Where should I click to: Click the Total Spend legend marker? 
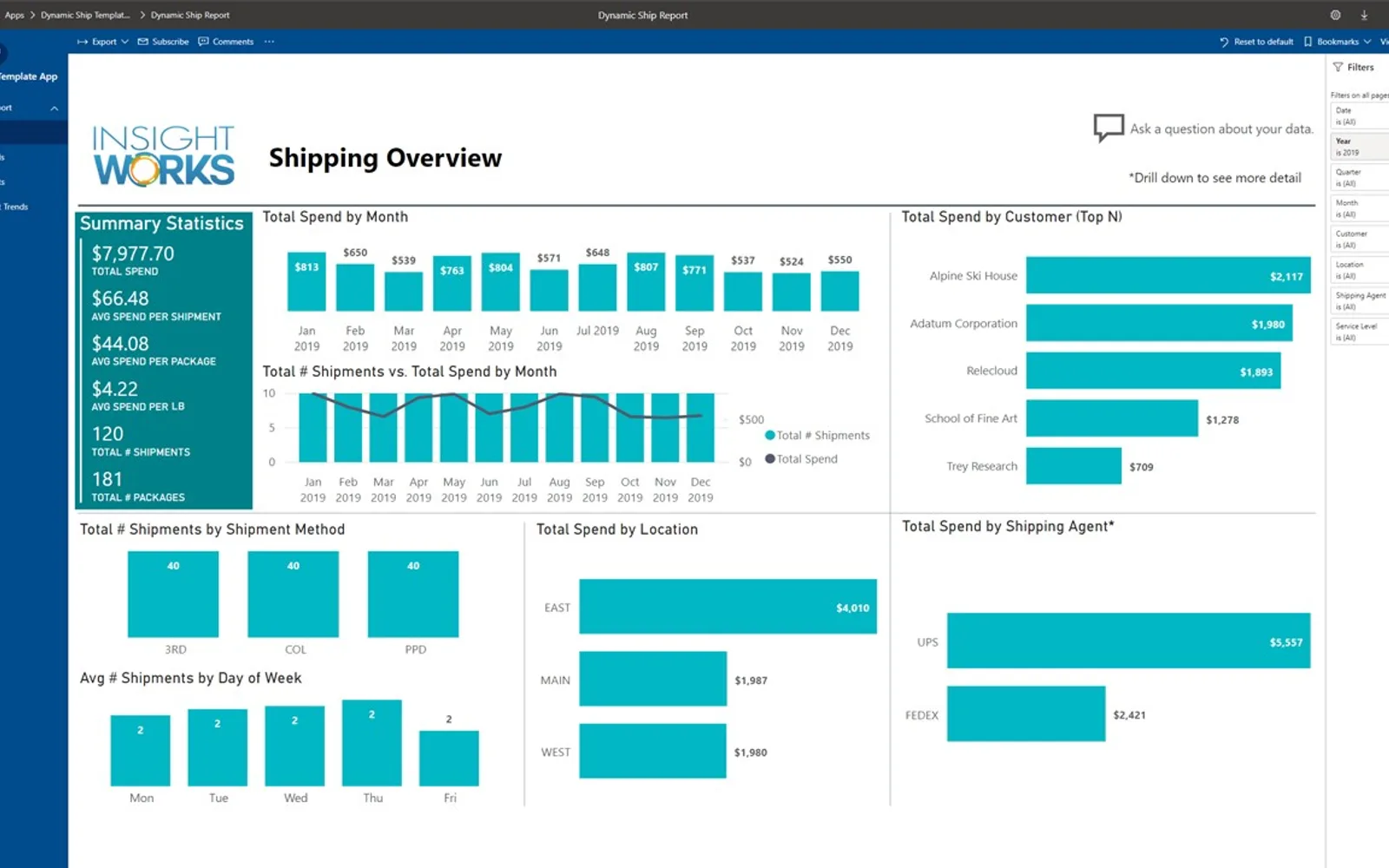(x=769, y=459)
